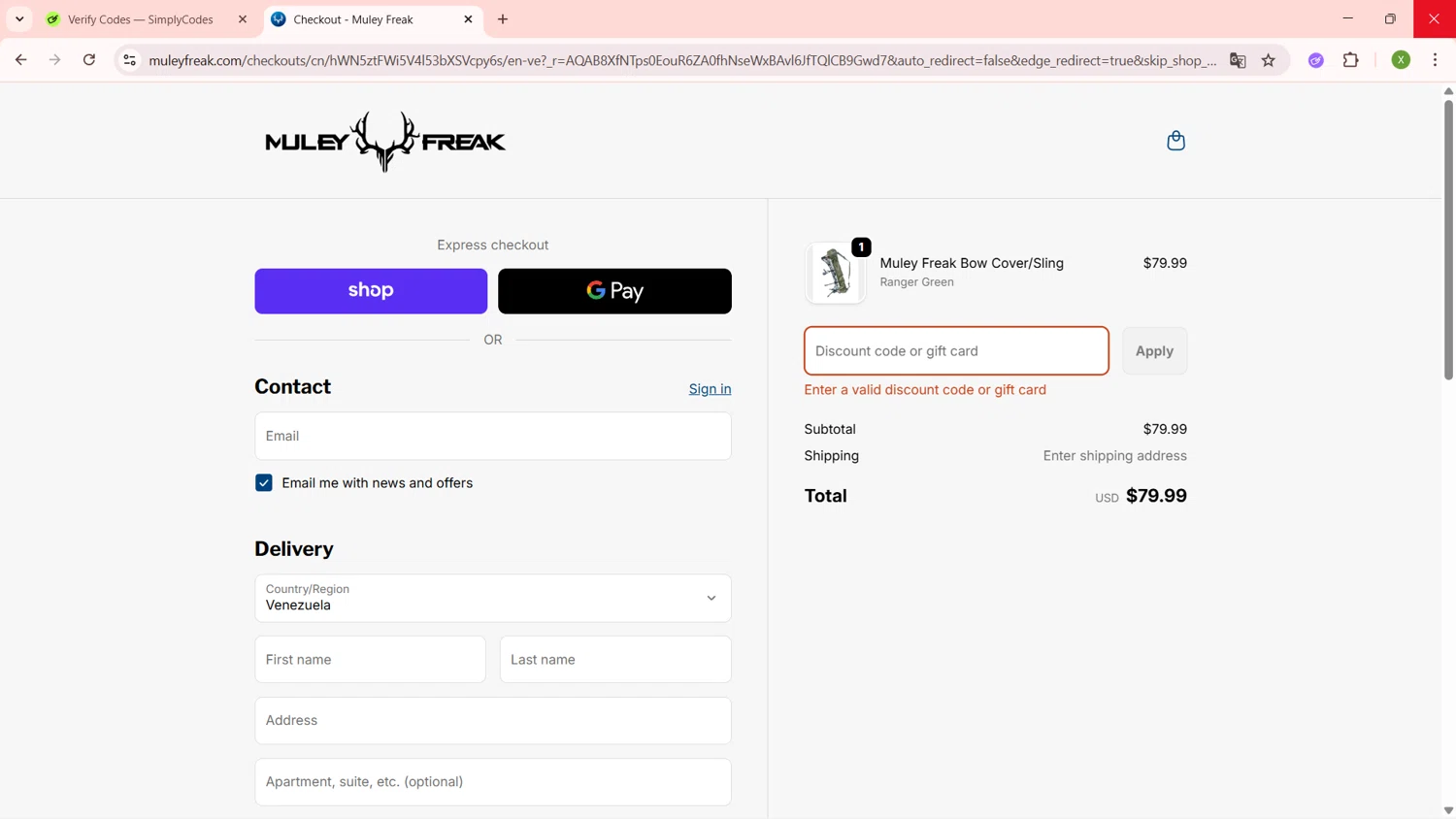
Task: Click the Total amount $79.99
Action: pyautogui.click(x=1156, y=496)
